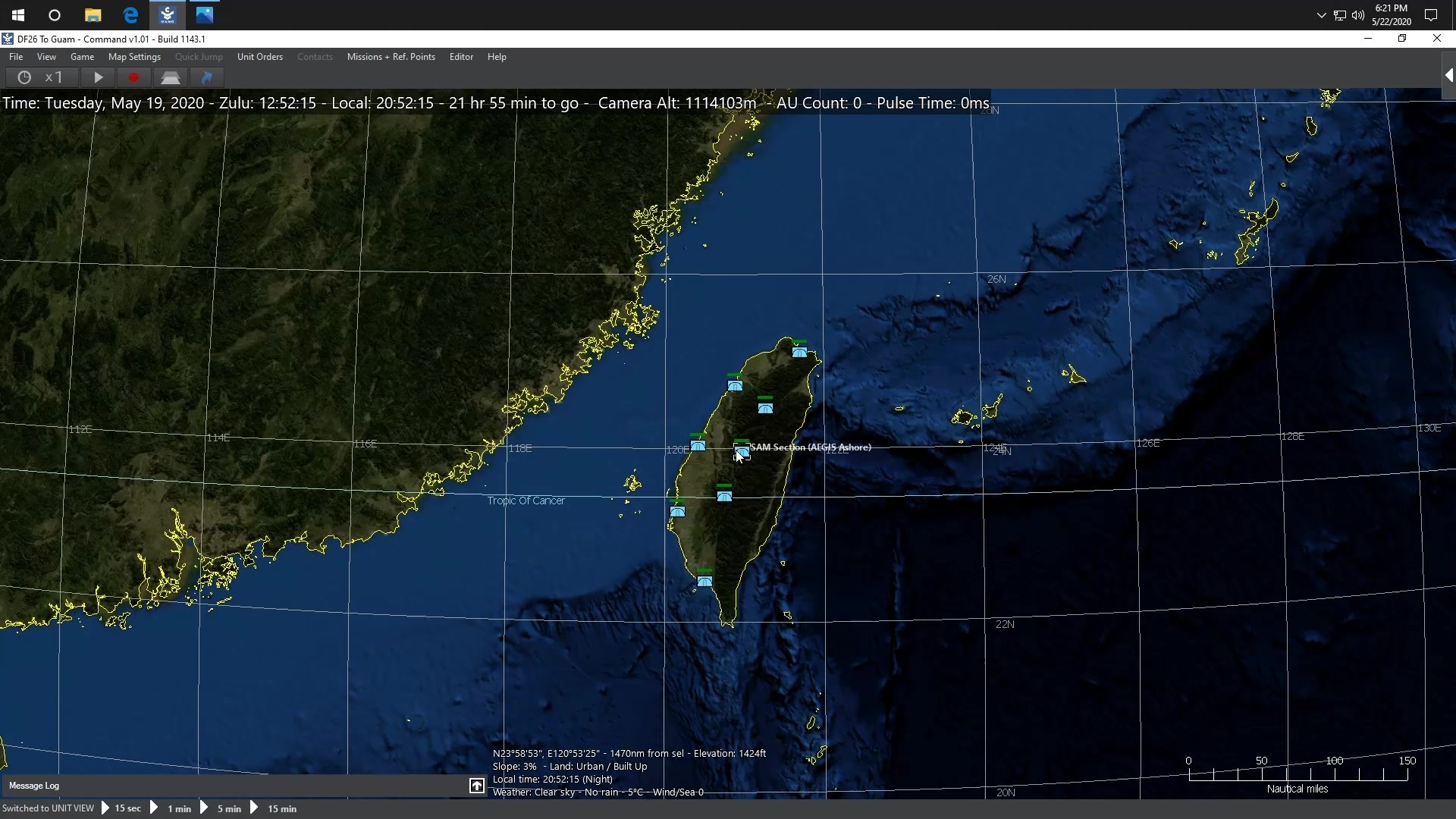Image resolution: width=1456 pixels, height=819 pixels.
Task: Open the Map Settings menu
Action: pyautogui.click(x=134, y=57)
